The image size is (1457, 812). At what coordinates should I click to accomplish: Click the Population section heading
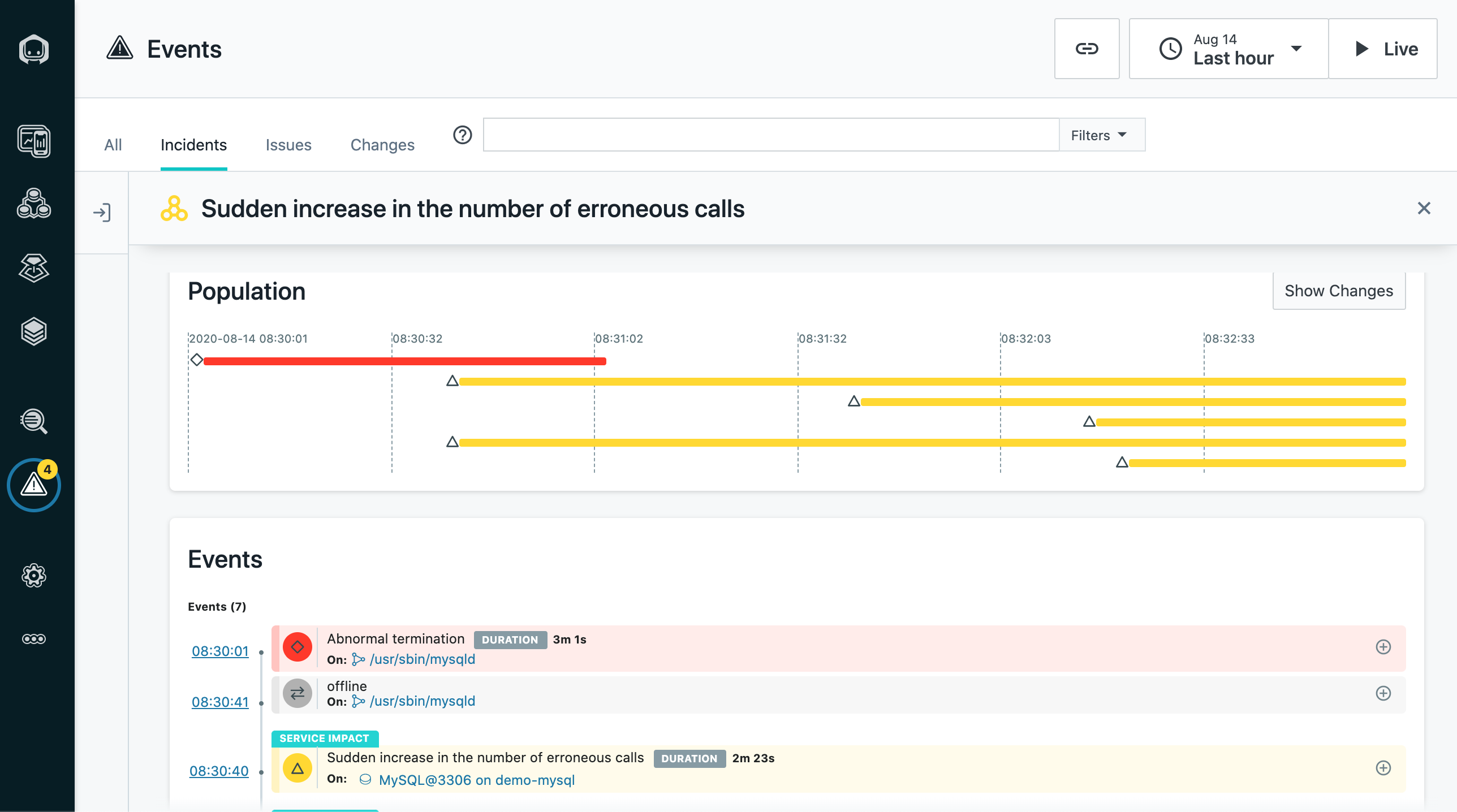click(247, 291)
